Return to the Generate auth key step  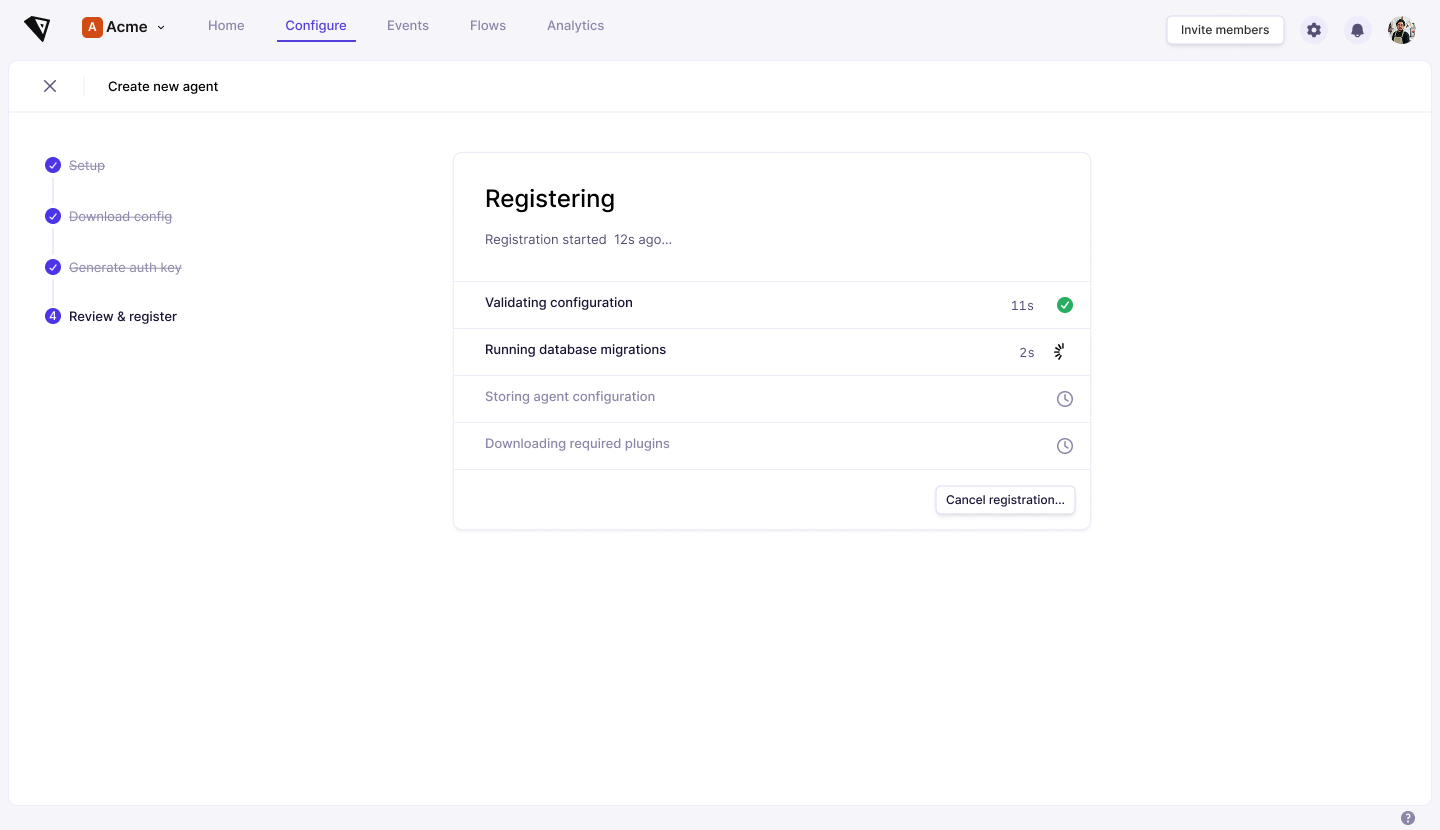click(x=125, y=267)
